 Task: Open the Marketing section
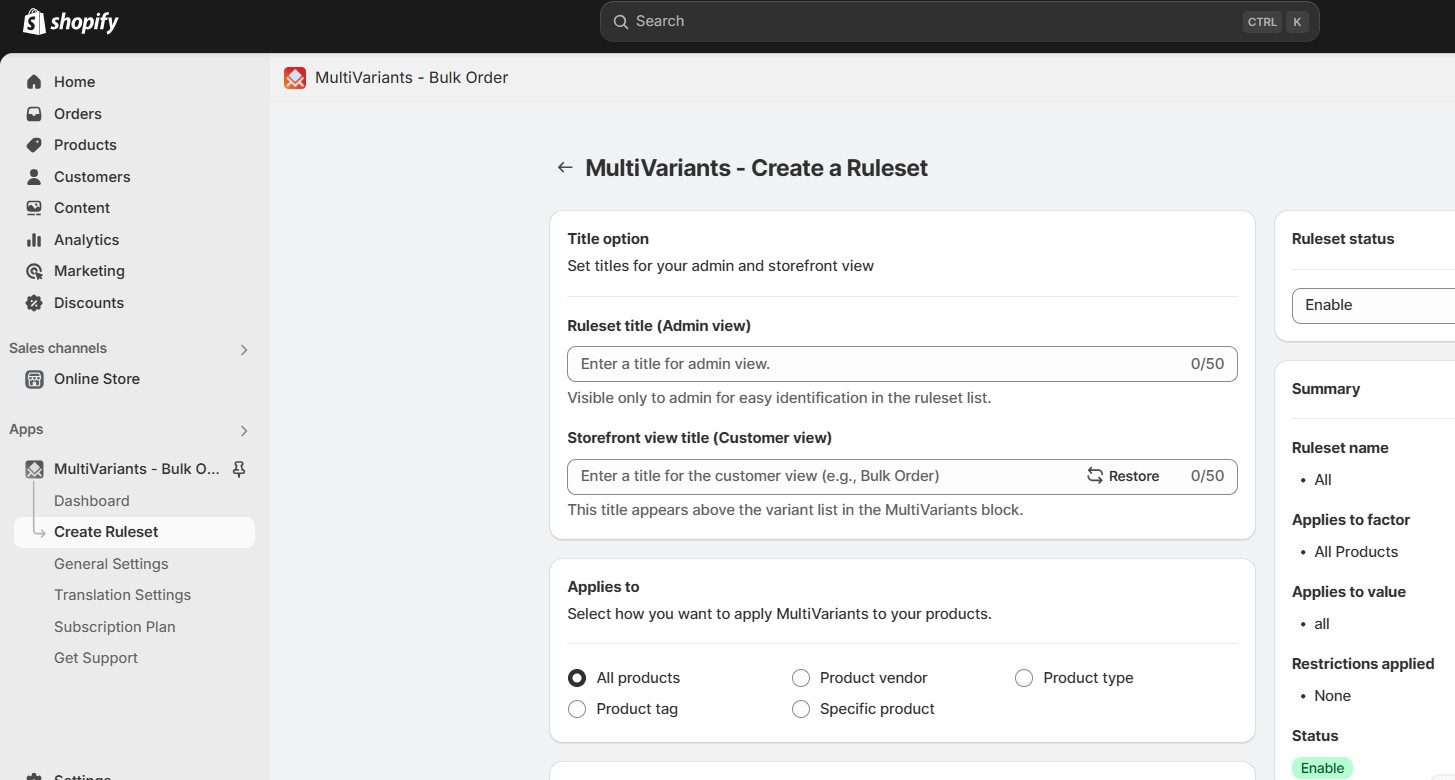tap(89, 271)
